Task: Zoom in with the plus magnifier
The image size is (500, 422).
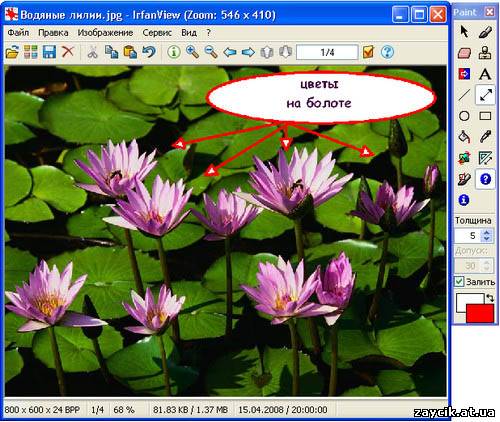Action: (x=192, y=52)
